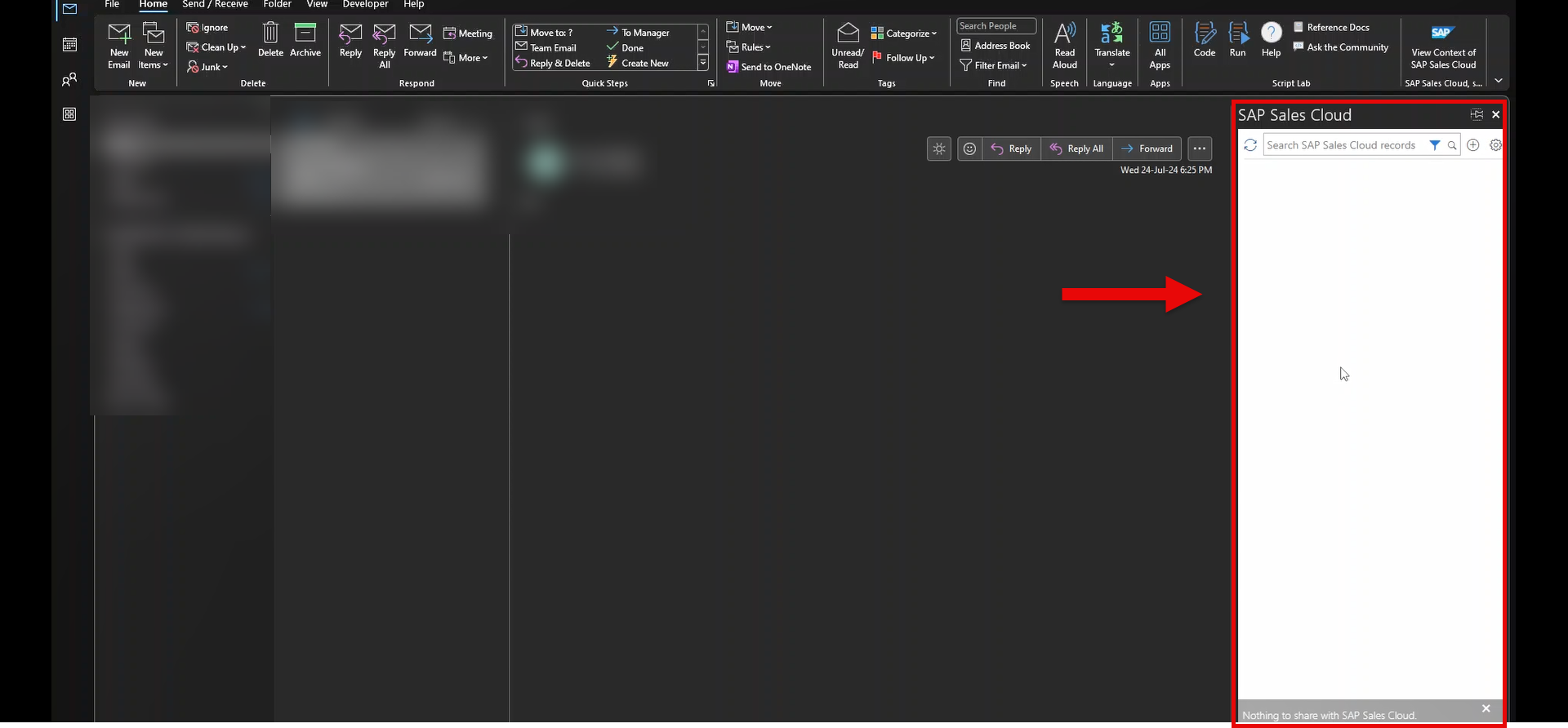Open the View ribbon tab

pyautogui.click(x=317, y=4)
